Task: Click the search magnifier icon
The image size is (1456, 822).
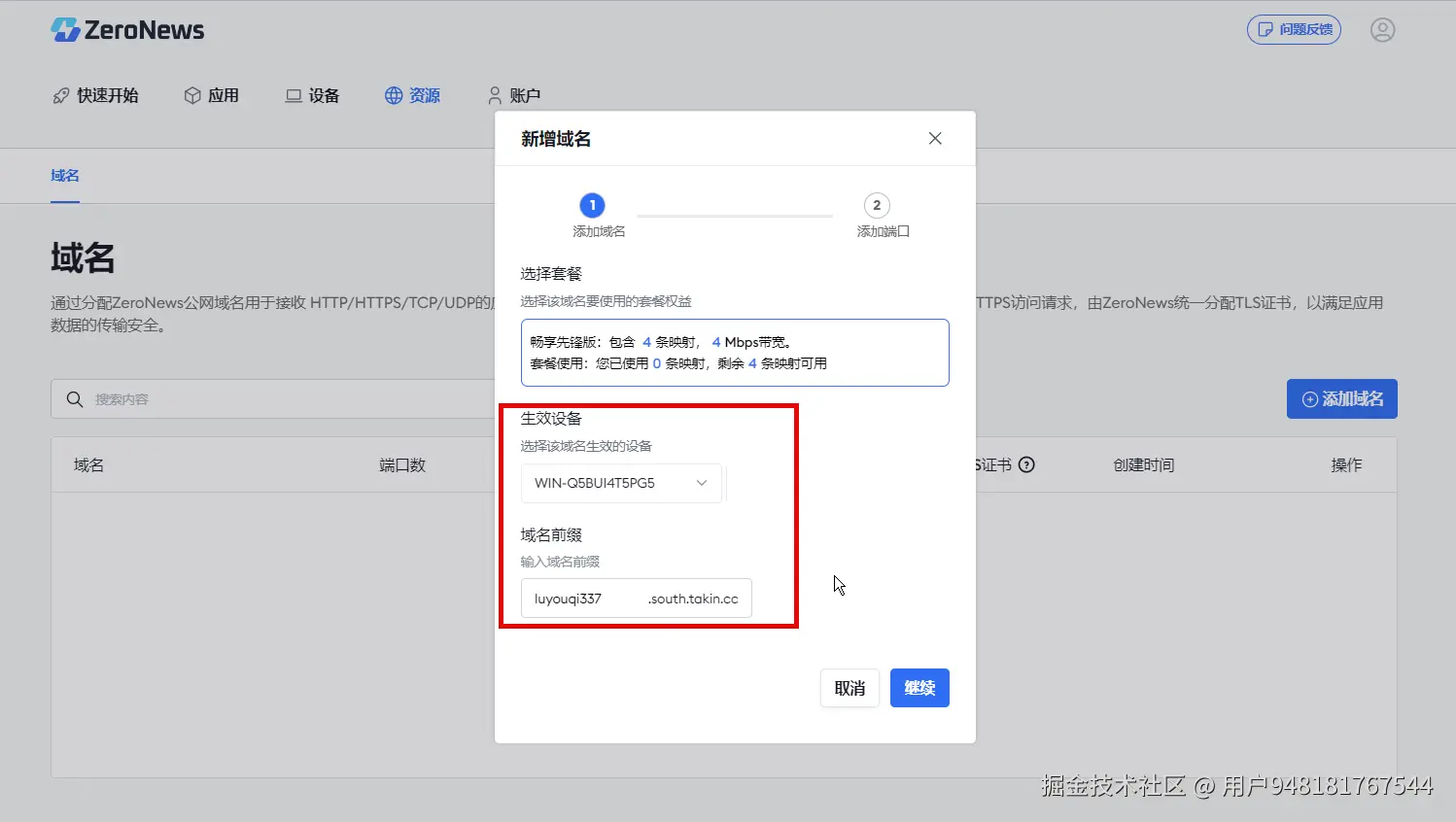Action: (75, 398)
